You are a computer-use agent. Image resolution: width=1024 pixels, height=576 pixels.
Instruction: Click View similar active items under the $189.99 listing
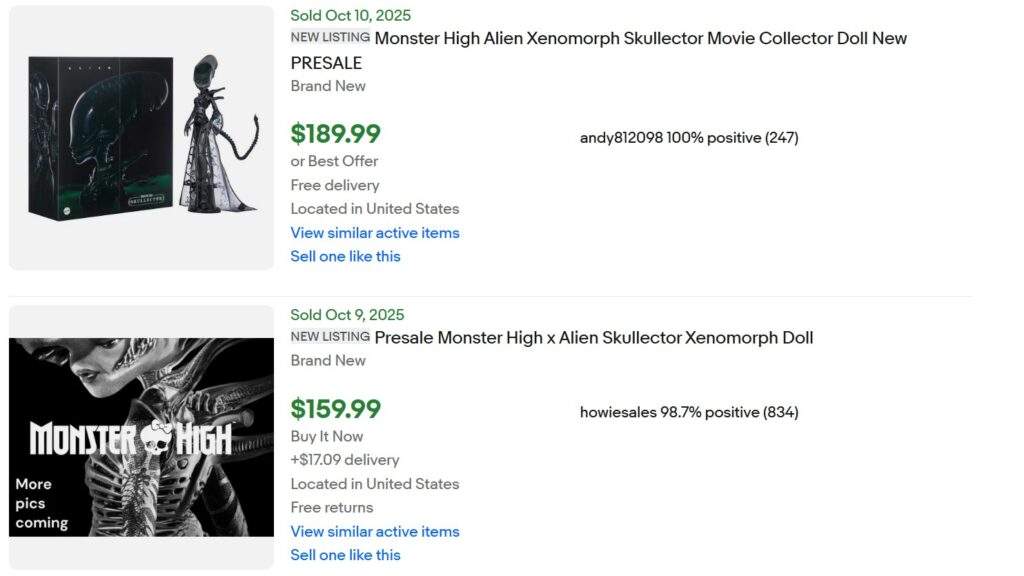(374, 232)
